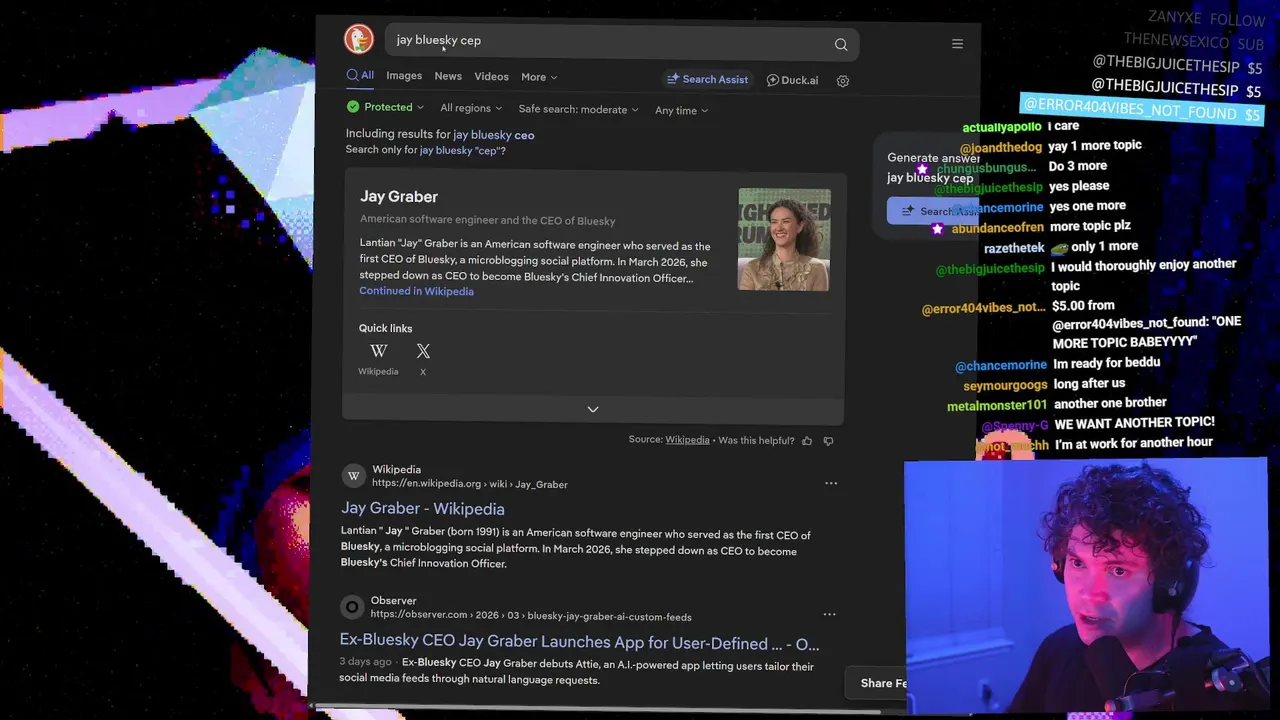Viewport: 1280px width, 720px height.
Task: Click the observer.com result URL
Action: coord(531,616)
